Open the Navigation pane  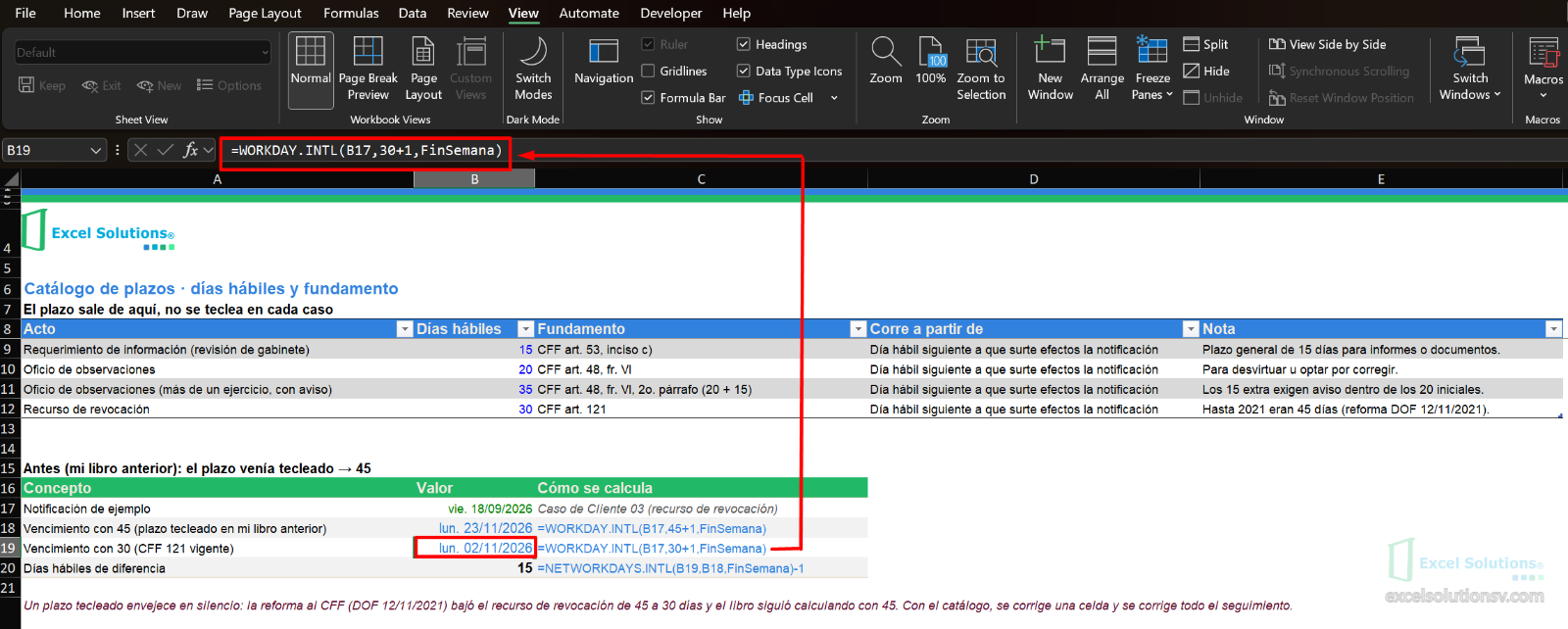point(604,64)
